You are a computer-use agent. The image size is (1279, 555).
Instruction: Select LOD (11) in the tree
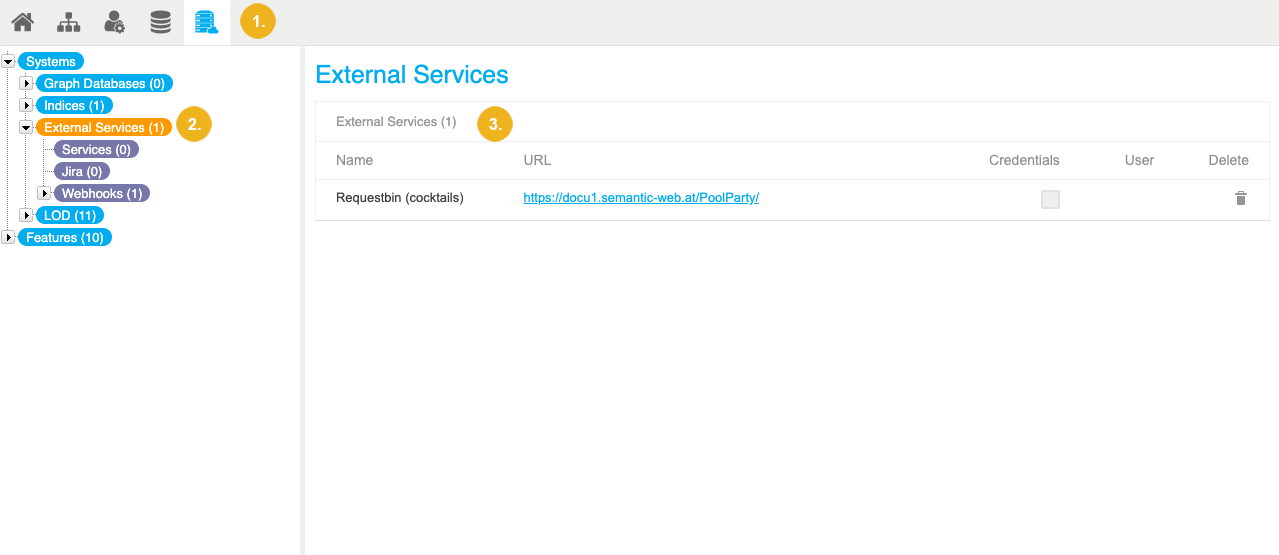[70, 216]
